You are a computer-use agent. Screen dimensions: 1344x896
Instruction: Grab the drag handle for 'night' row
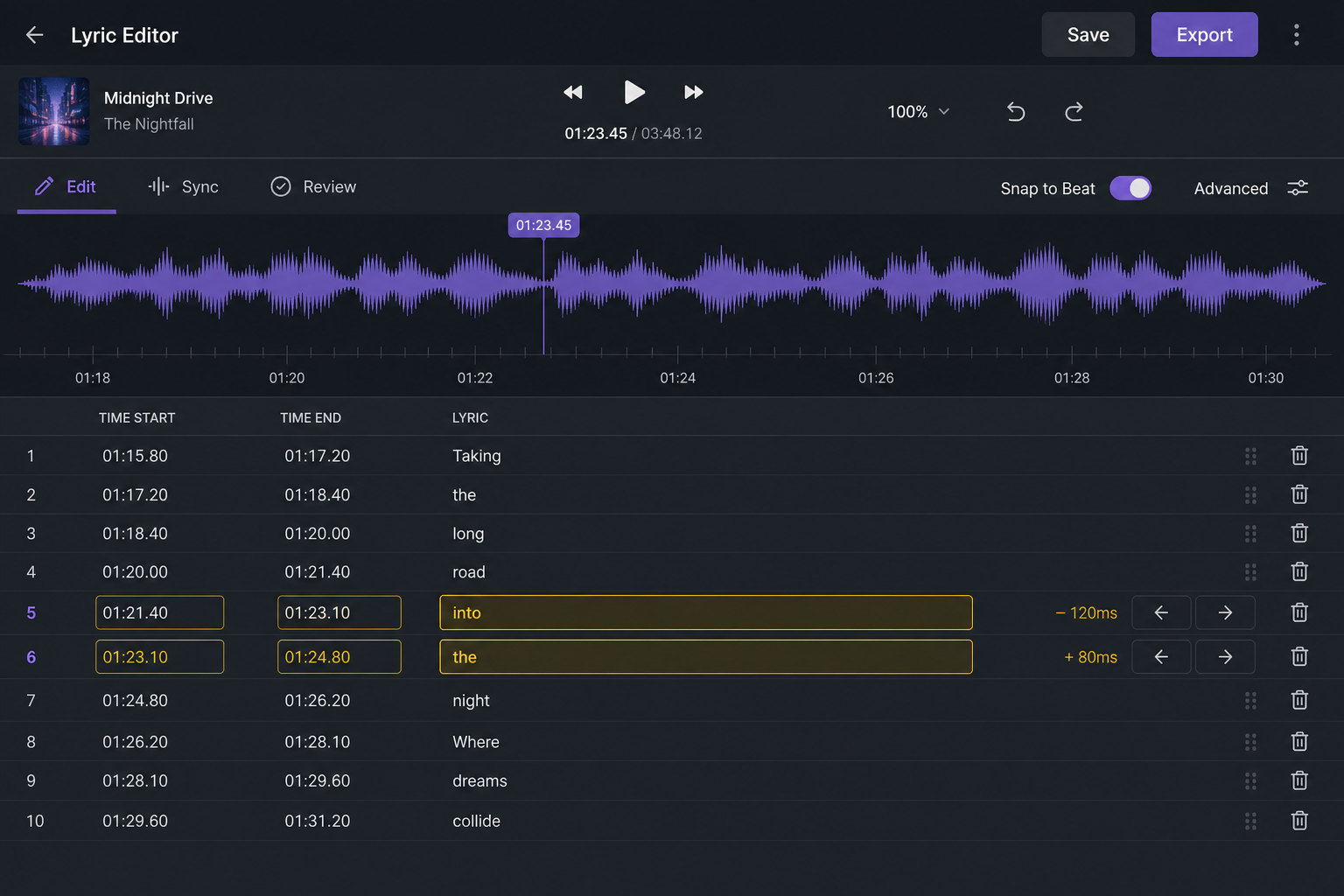coord(1250,700)
